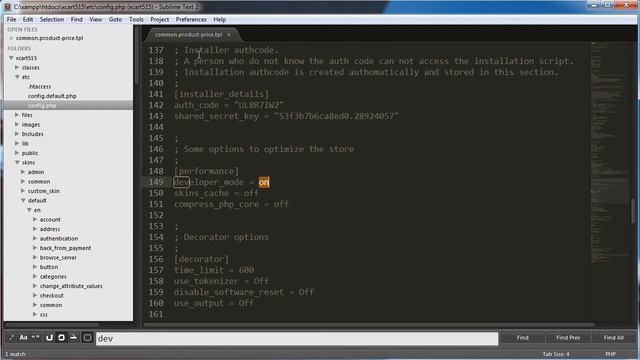Open the .htaccess file
The image size is (640, 360).
coord(40,87)
